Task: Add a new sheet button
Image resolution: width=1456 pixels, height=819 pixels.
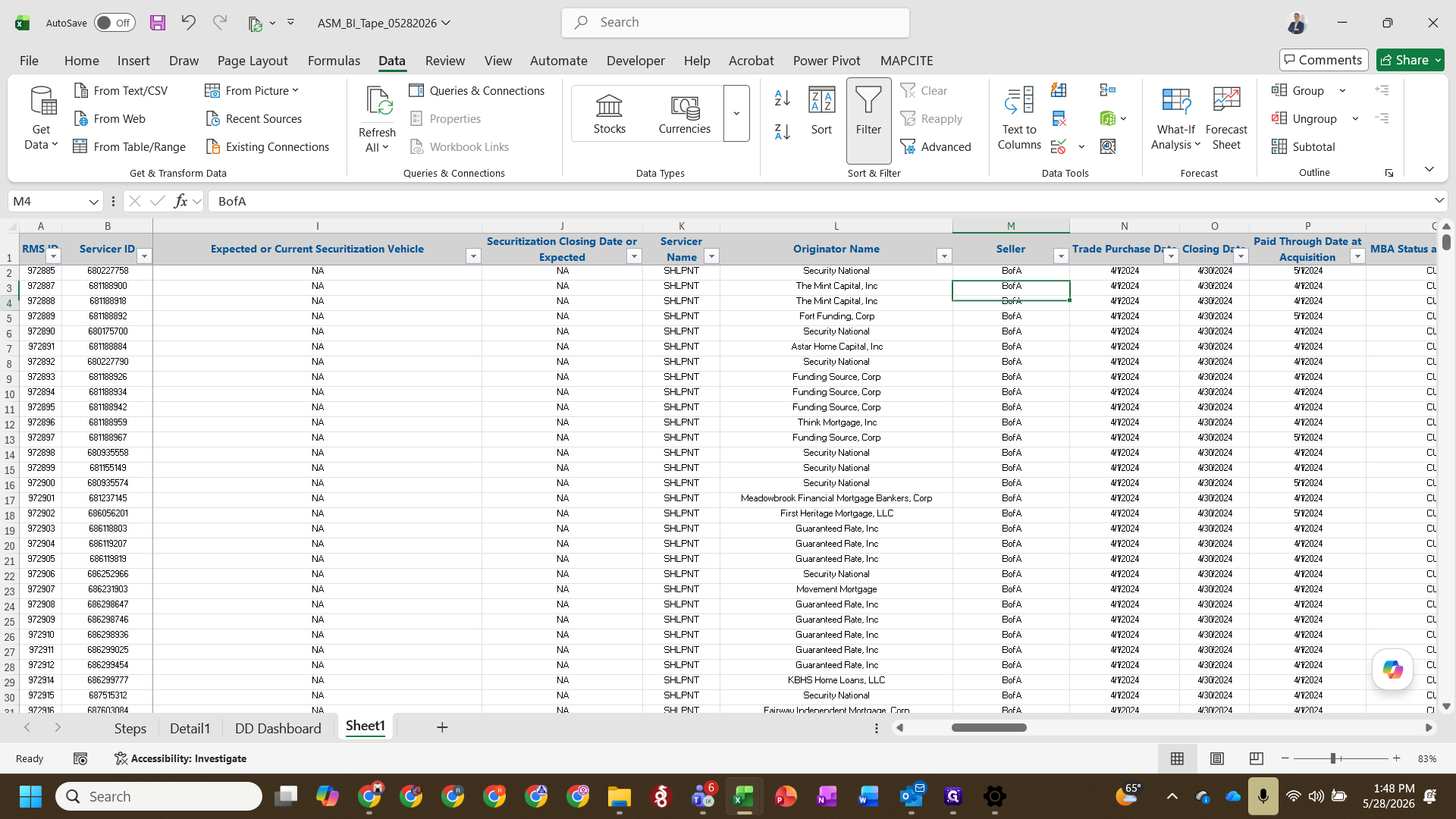Action: (442, 728)
